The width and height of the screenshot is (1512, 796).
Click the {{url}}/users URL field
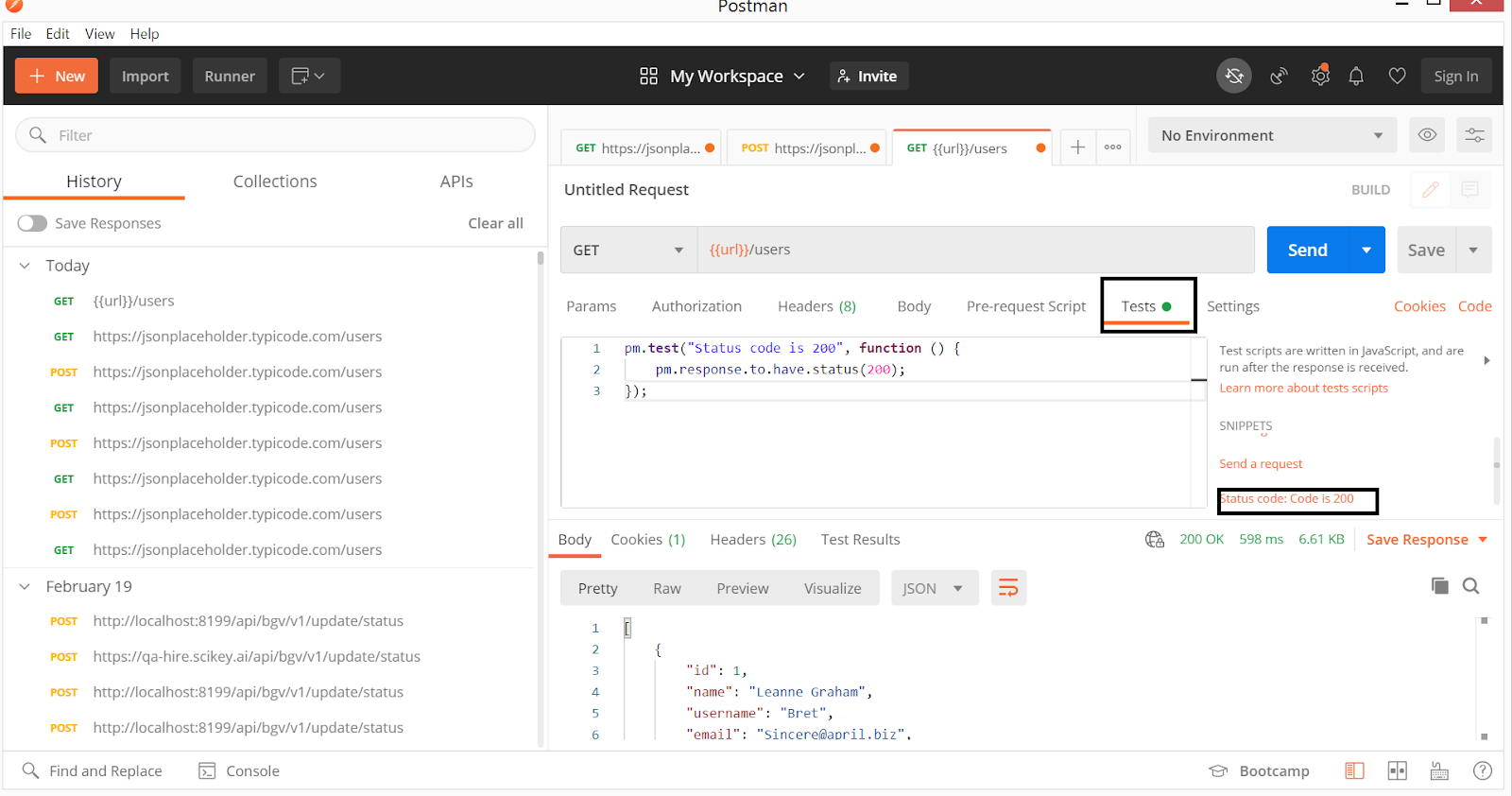[x=975, y=250]
